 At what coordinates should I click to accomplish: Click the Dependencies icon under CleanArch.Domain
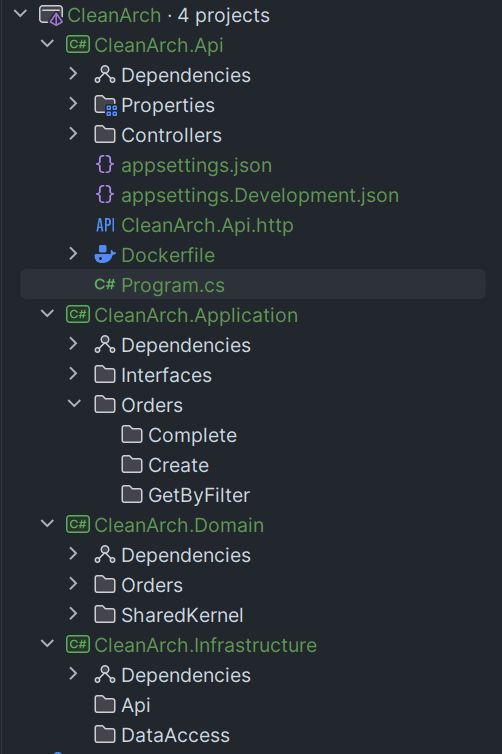(x=105, y=555)
